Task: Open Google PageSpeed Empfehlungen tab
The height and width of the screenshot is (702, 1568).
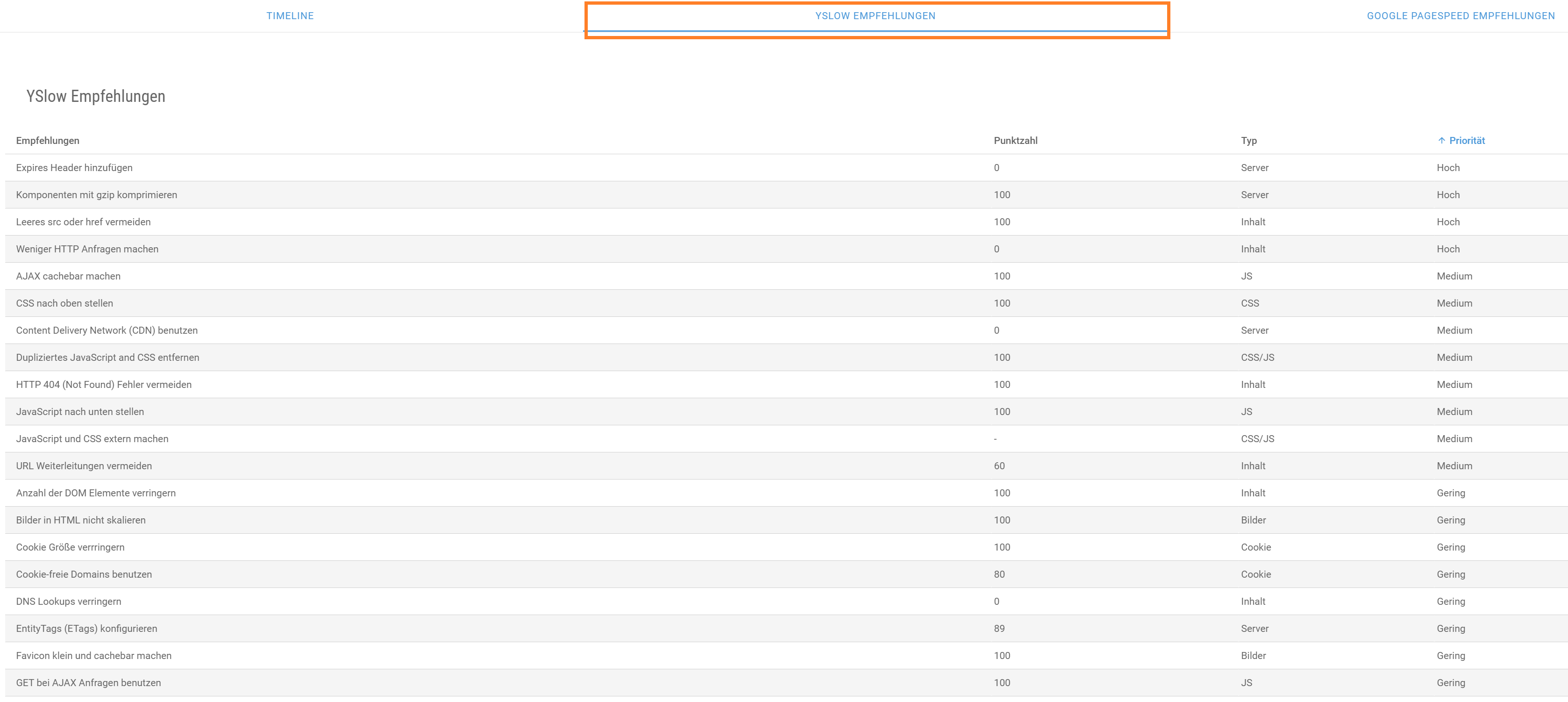Action: pos(1461,16)
